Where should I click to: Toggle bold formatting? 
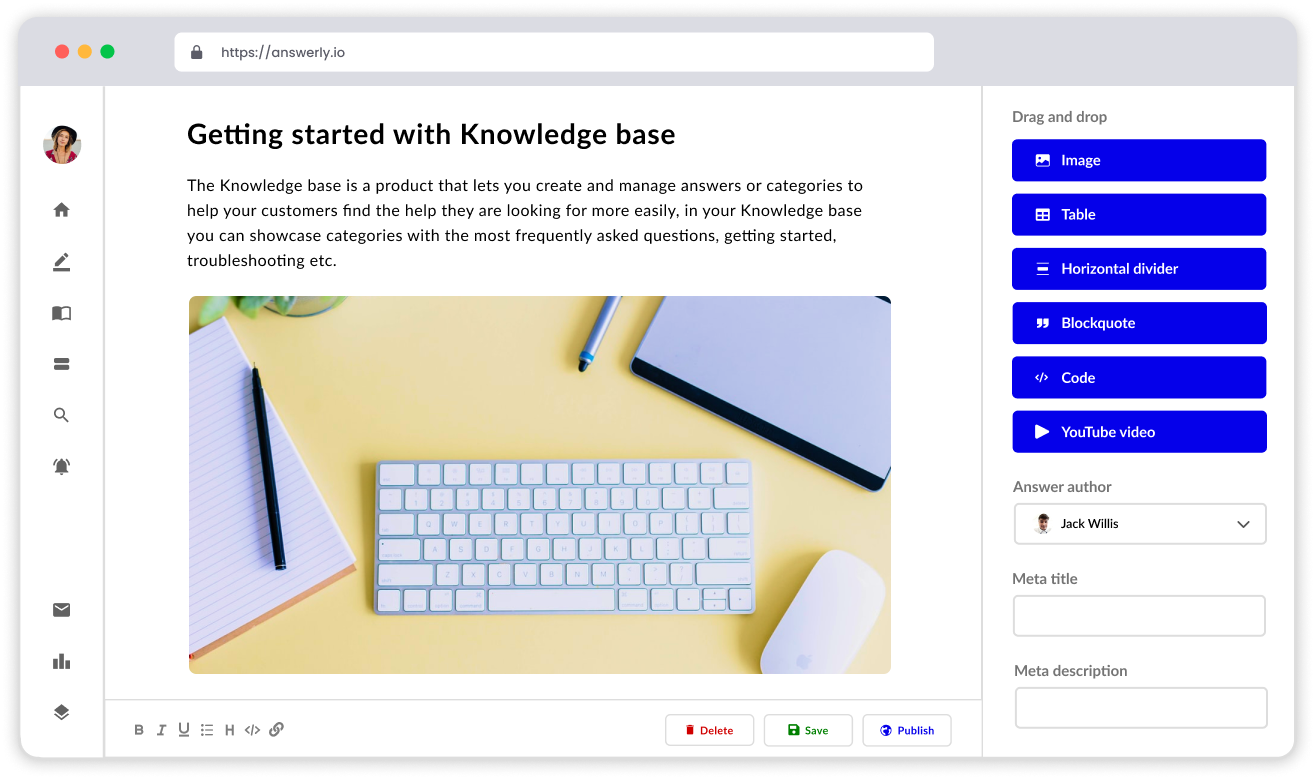coord(139,730)
